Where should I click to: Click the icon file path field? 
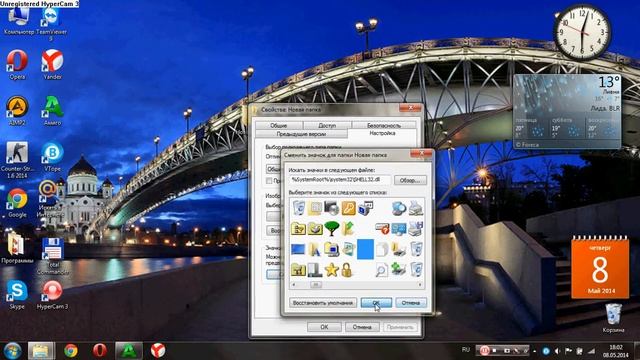tap(340, 180)
